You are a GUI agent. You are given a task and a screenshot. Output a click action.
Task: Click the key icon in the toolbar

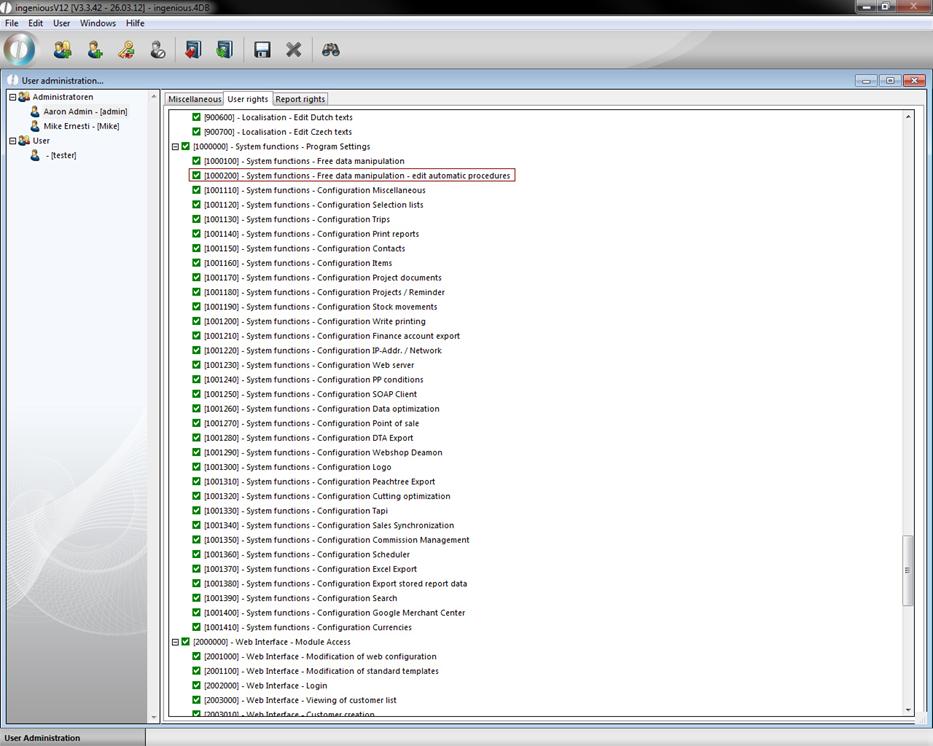tap(126, 50)
